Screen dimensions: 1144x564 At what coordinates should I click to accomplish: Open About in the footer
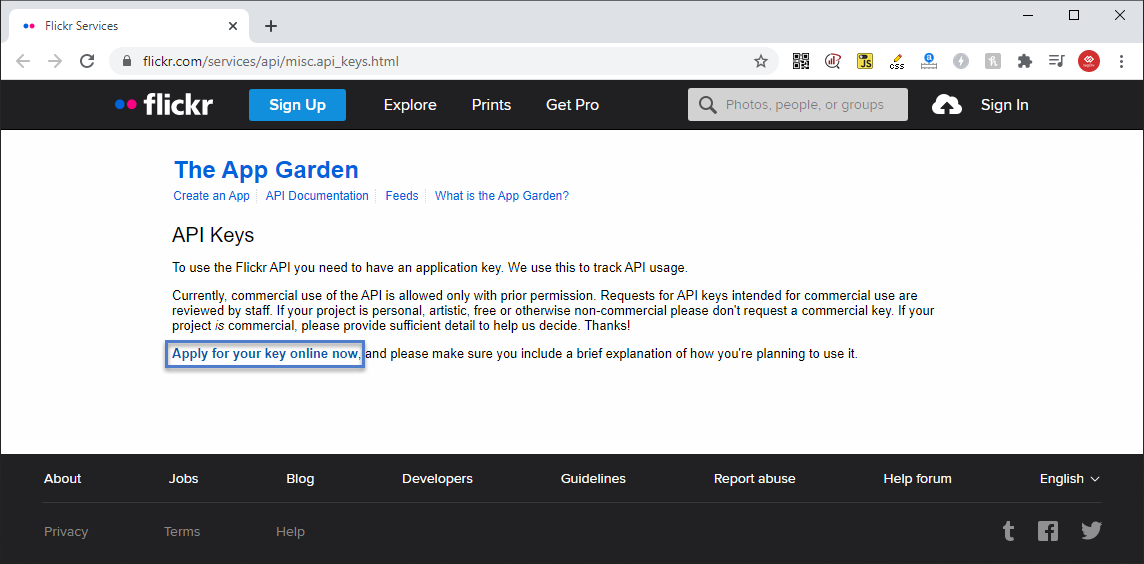63,479
